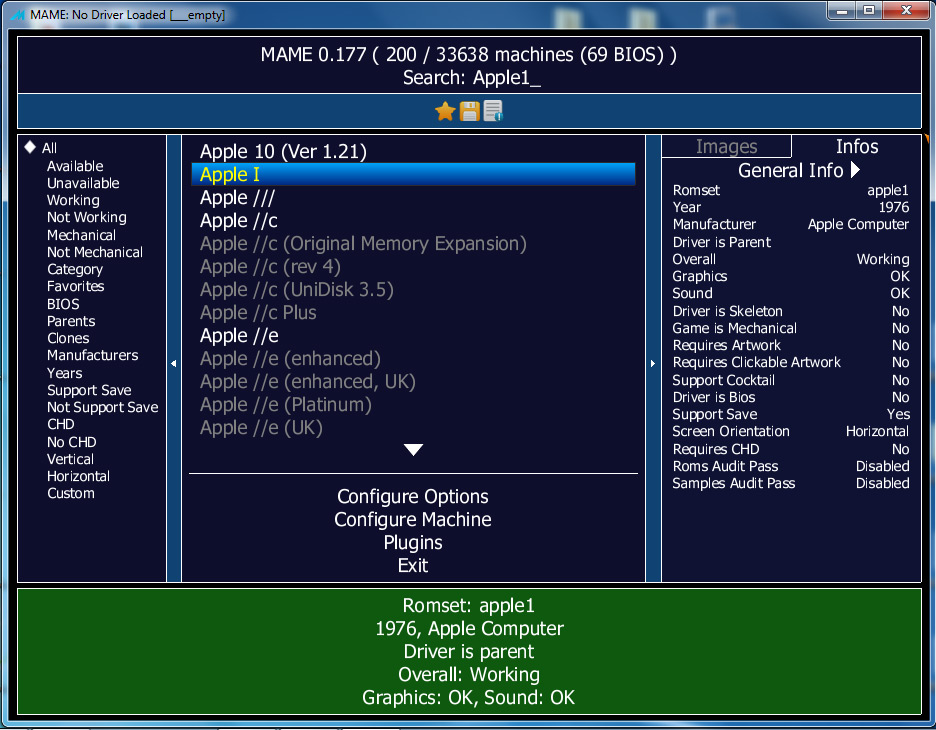Screen dimensions: 936x730
Task: Click the Screen Orientation Horizontal row
Action: pyautogui.click(x=790, y=432)
